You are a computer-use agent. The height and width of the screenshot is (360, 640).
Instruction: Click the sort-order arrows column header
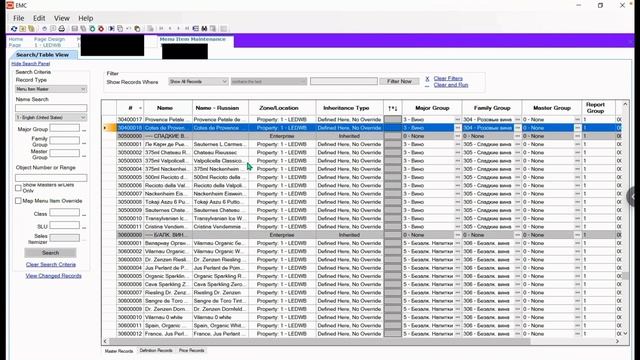393,108
